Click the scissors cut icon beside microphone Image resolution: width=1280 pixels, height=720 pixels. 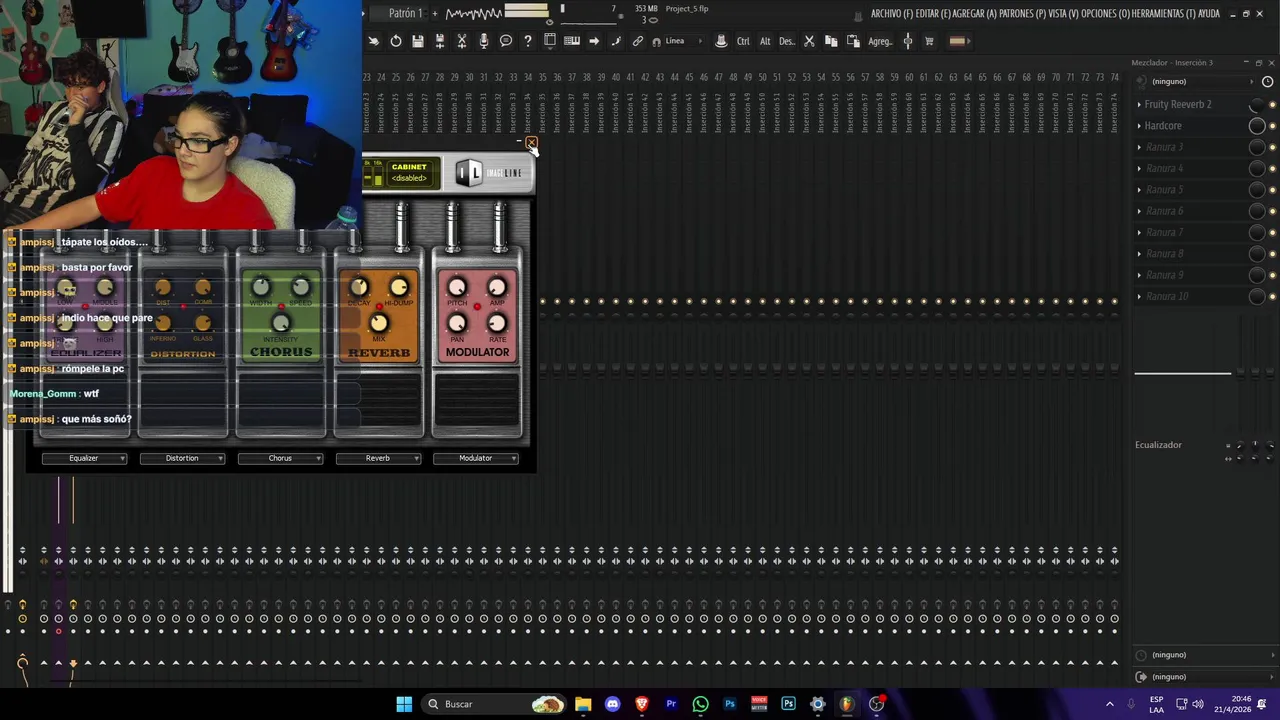tap(462, 41)
